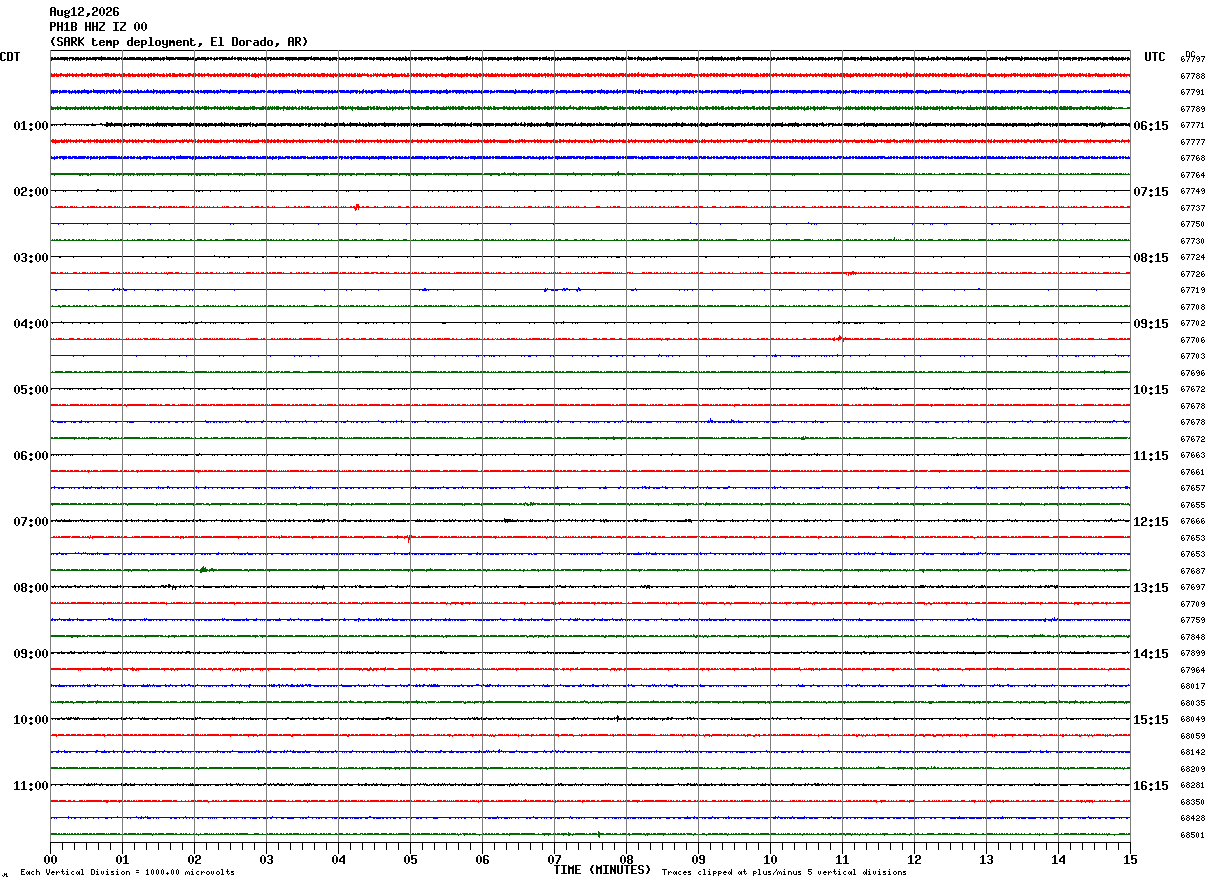
Task: Click the TIME (MINUTES) axis label
Action: tap(602, 870)
